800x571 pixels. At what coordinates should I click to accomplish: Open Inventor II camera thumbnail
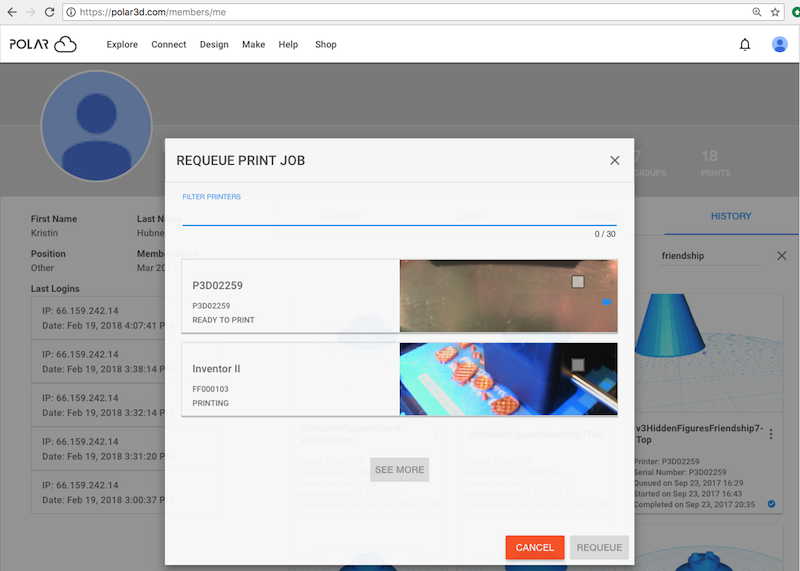tap(508, 379)
